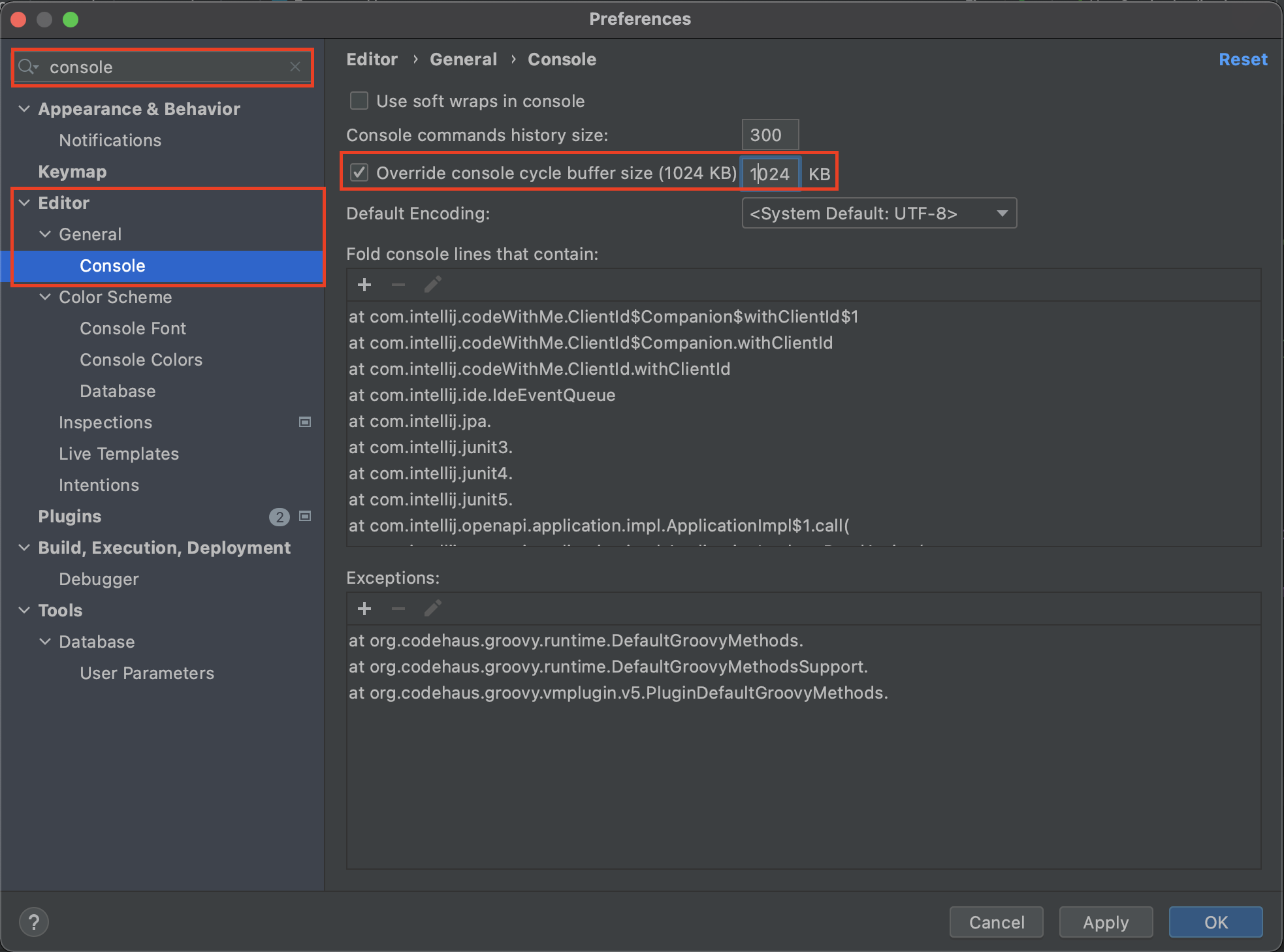Uncheck Override console cycle buffer size
1284x952 pixels.
(359, 172)
